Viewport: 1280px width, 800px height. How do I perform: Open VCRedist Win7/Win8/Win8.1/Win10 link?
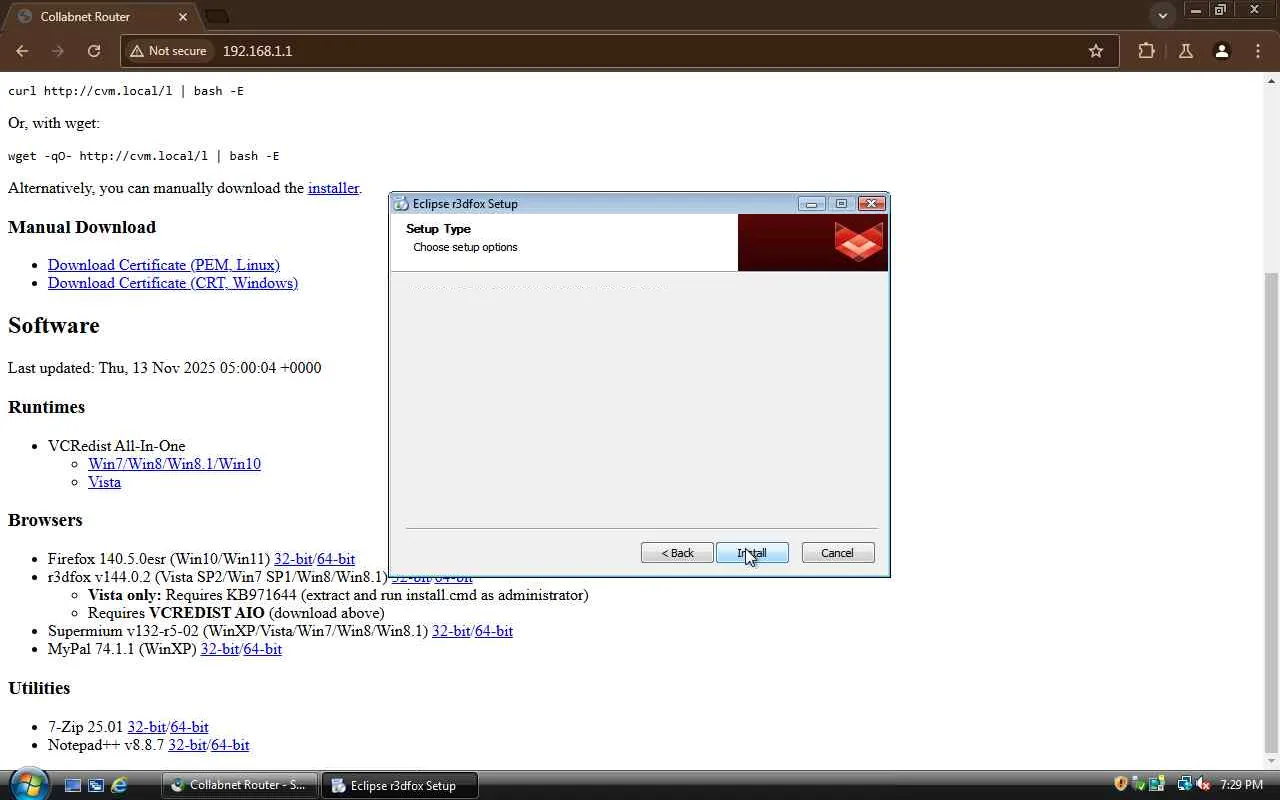[174, 464]
